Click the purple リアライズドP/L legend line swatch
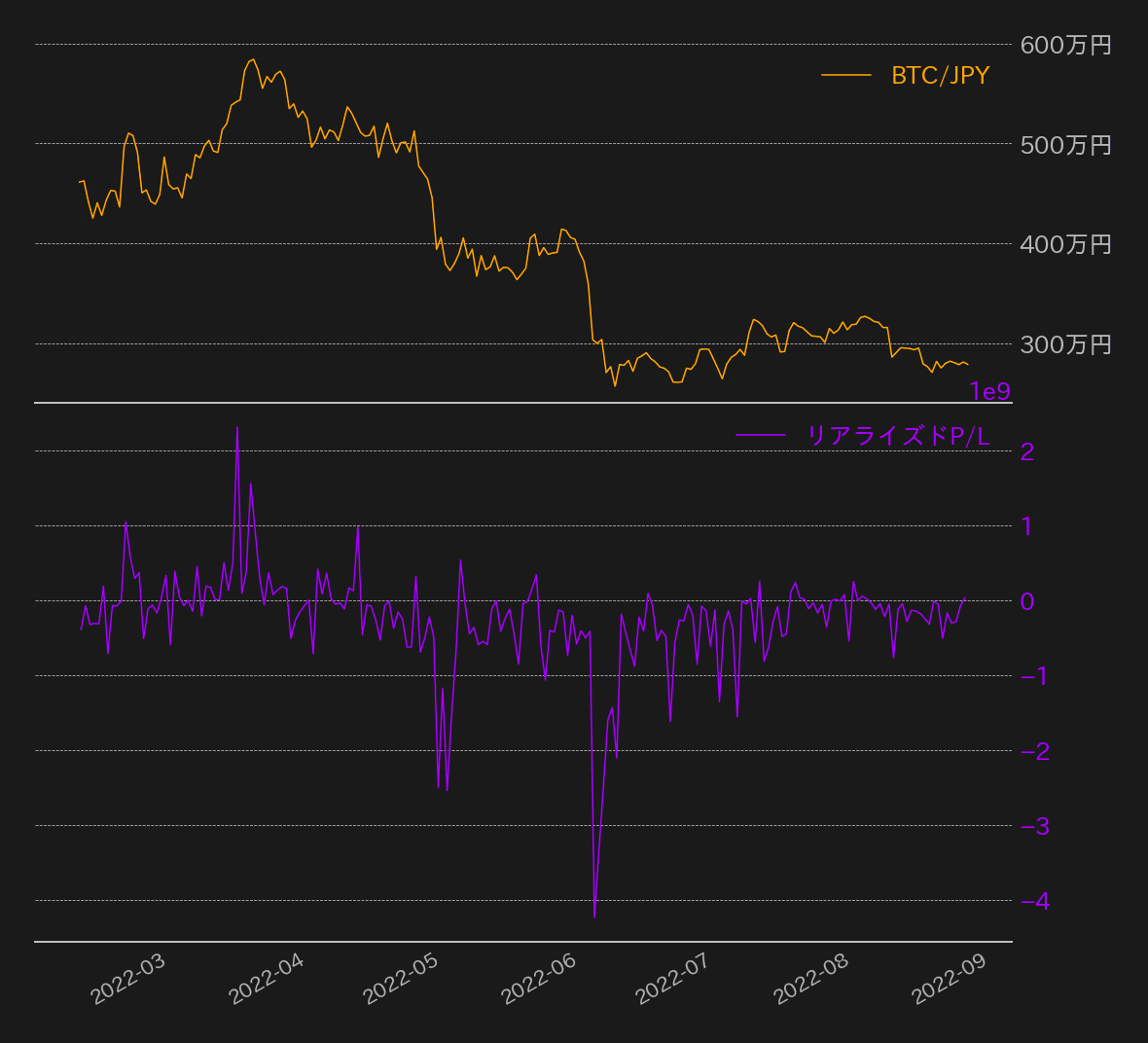This screenshot has height=1043, width=1148. point(760,436)
